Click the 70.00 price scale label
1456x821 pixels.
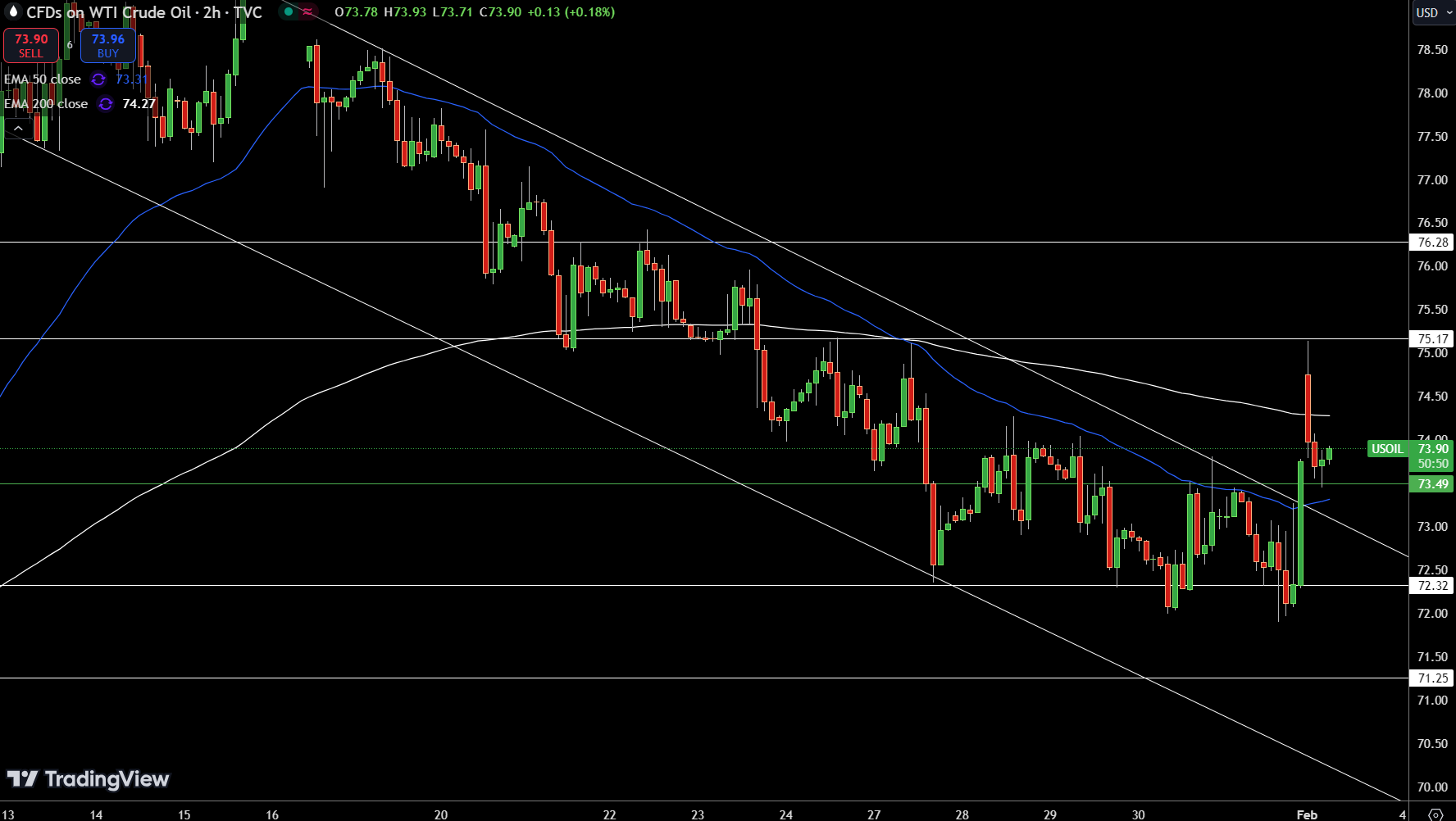click(x=1432, y=787)
